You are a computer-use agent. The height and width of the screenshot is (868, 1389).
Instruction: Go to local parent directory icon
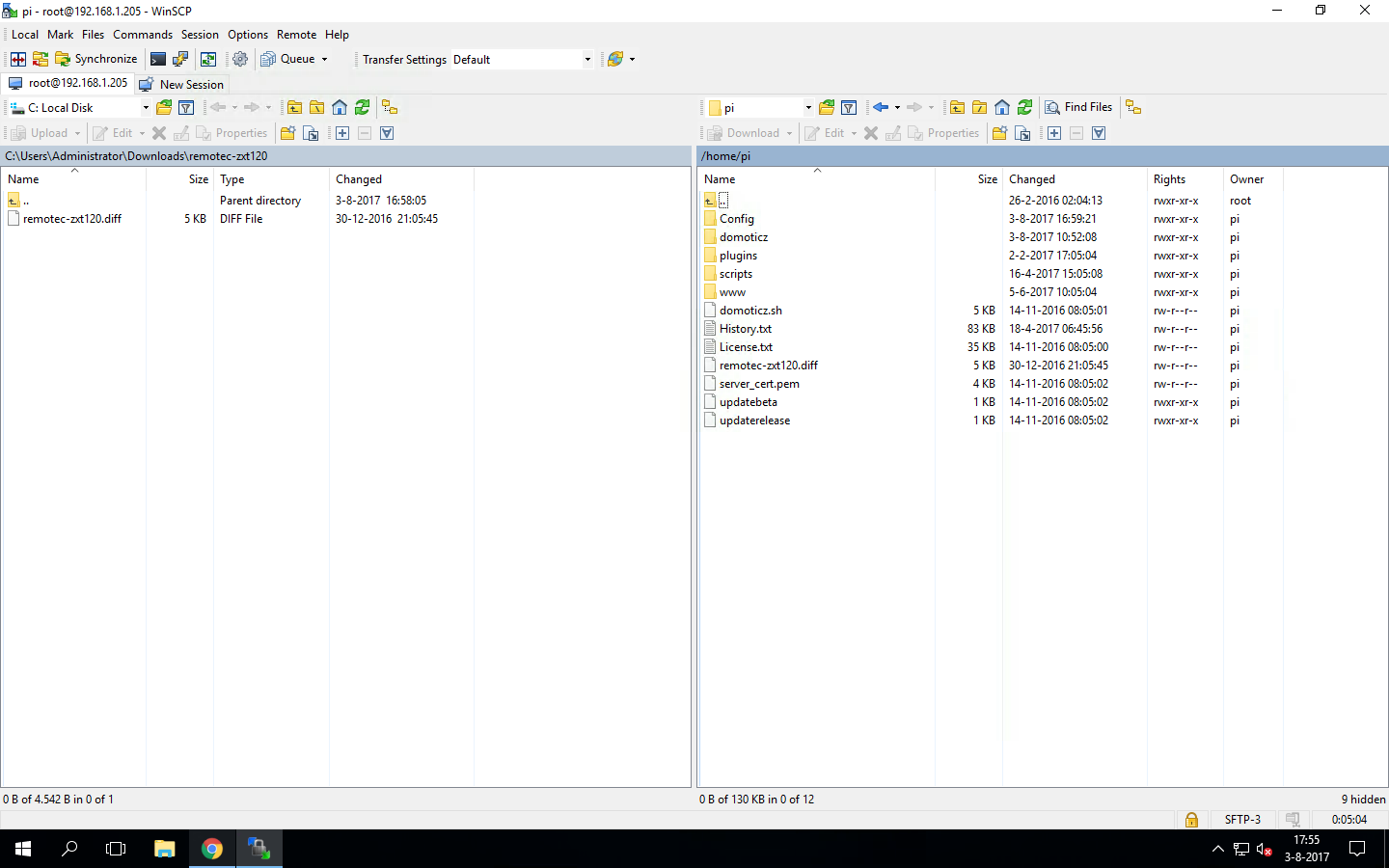pos(294,107)
